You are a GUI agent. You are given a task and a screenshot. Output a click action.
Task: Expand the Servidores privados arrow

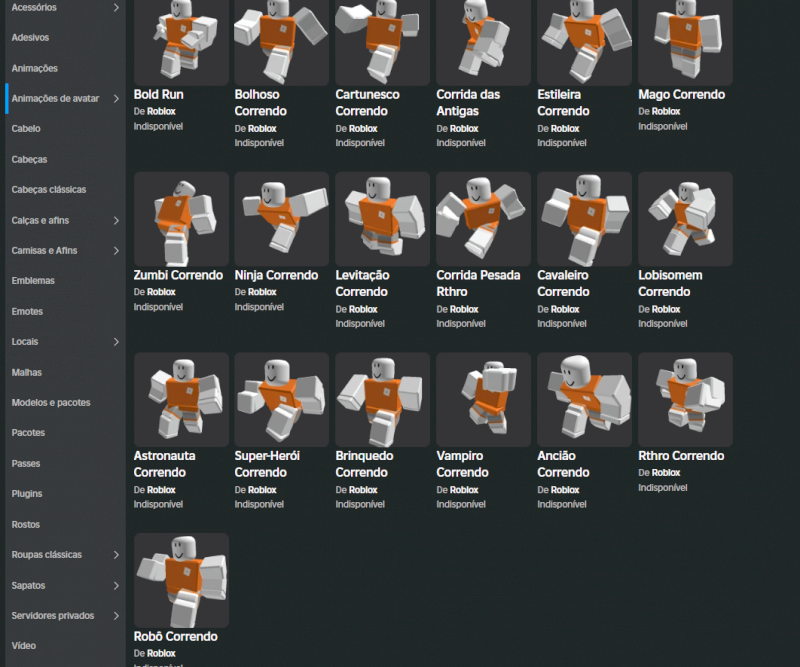[116, 616]
